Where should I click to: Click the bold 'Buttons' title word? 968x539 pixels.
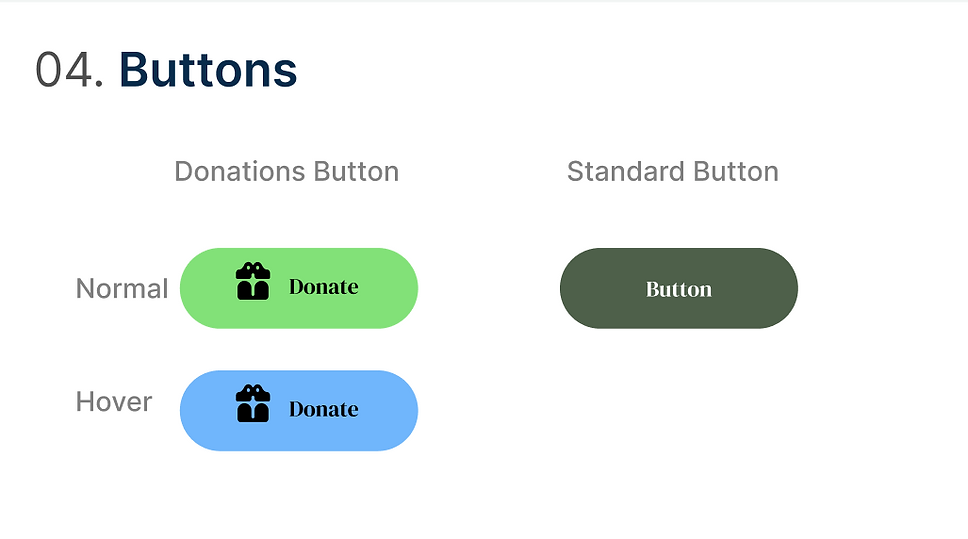coord(208,70)
